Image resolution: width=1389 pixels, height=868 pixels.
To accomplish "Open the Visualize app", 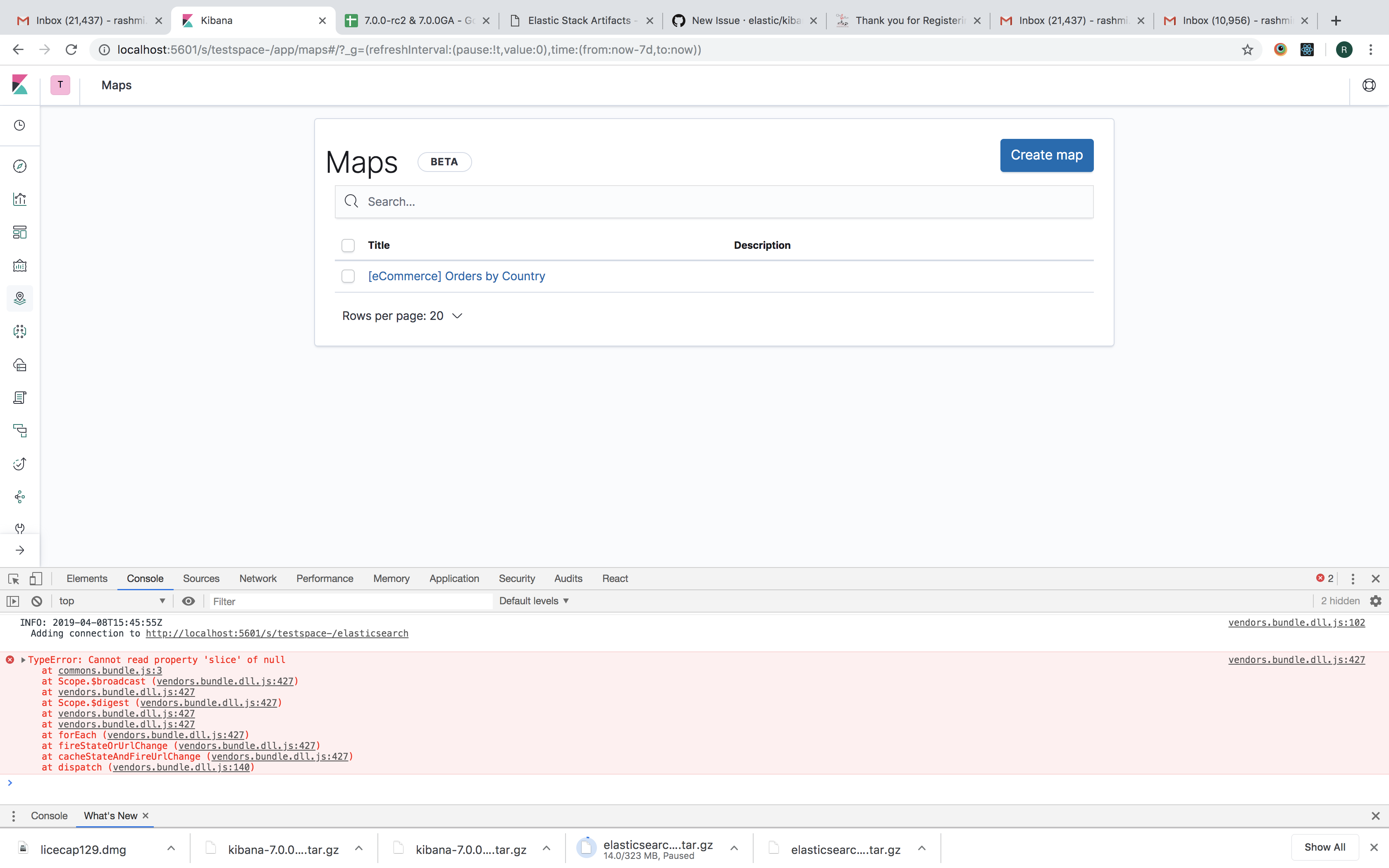I will point(20,199).
